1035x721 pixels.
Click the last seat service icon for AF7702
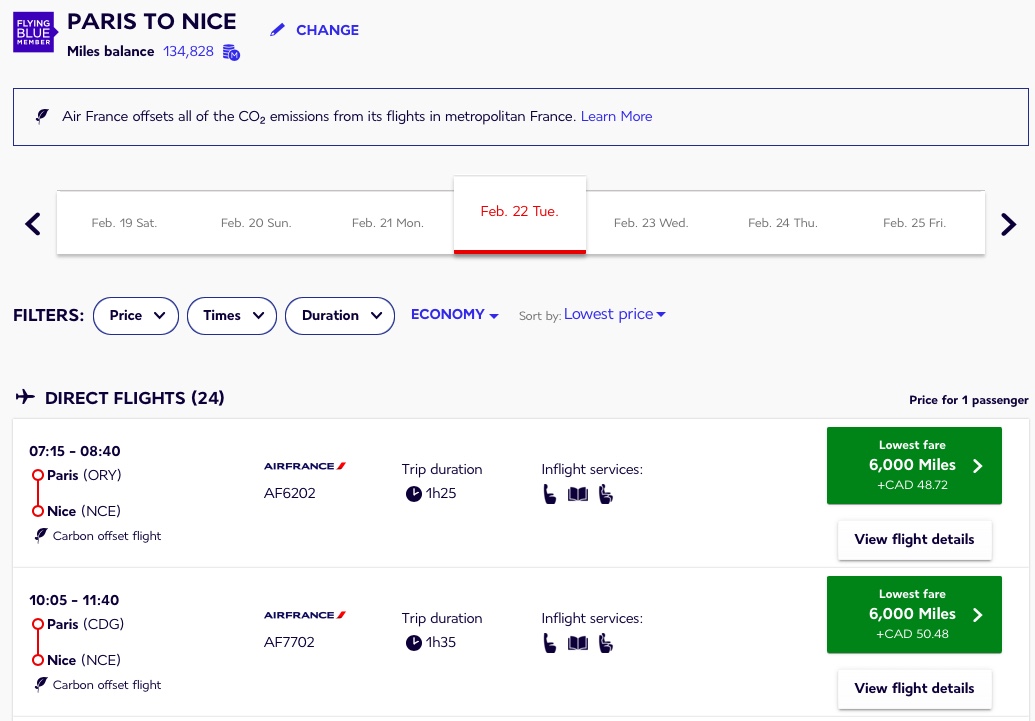[x=605, y=643]
